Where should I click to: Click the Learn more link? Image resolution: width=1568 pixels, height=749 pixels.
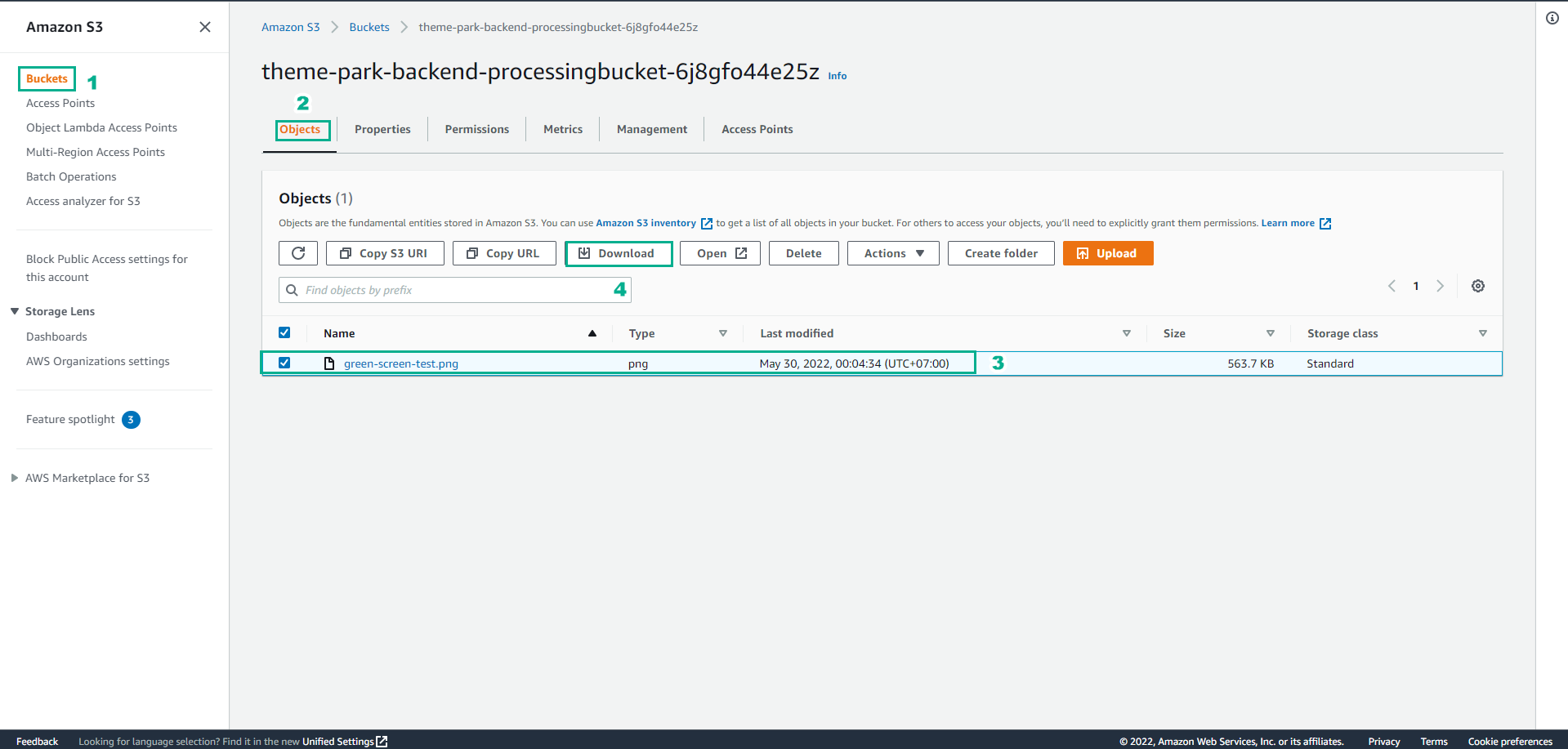pos(1288,223)
